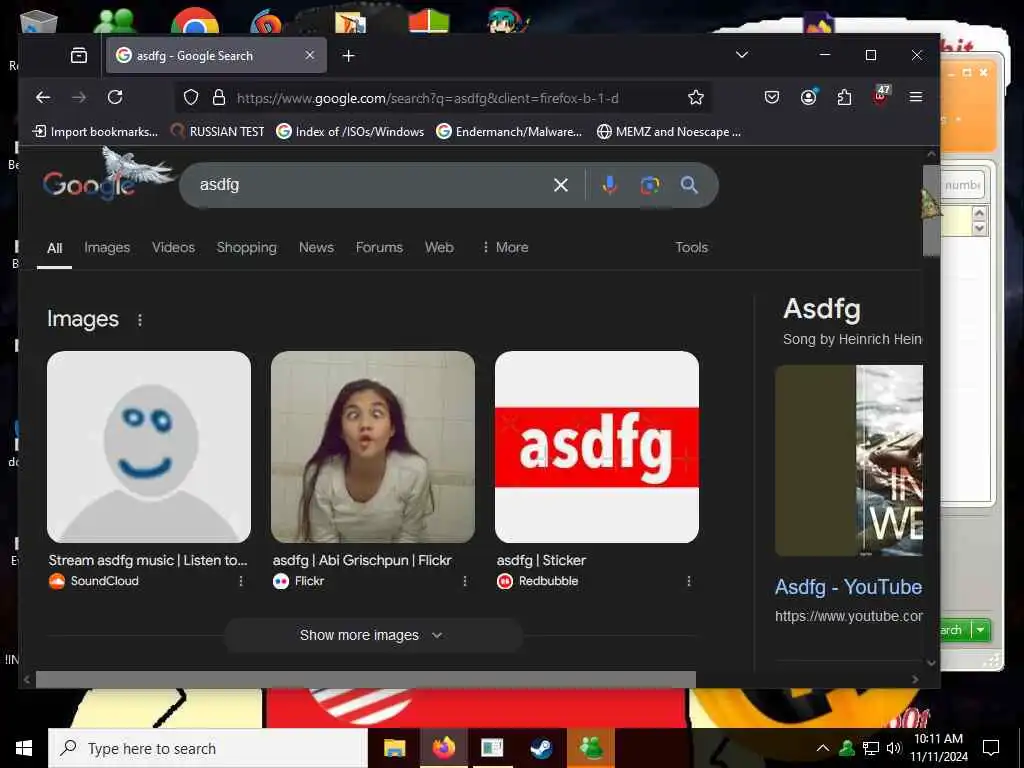Screen dimensions: 1024x768
Task: Show hidden system tray icons
Action: 823,748
